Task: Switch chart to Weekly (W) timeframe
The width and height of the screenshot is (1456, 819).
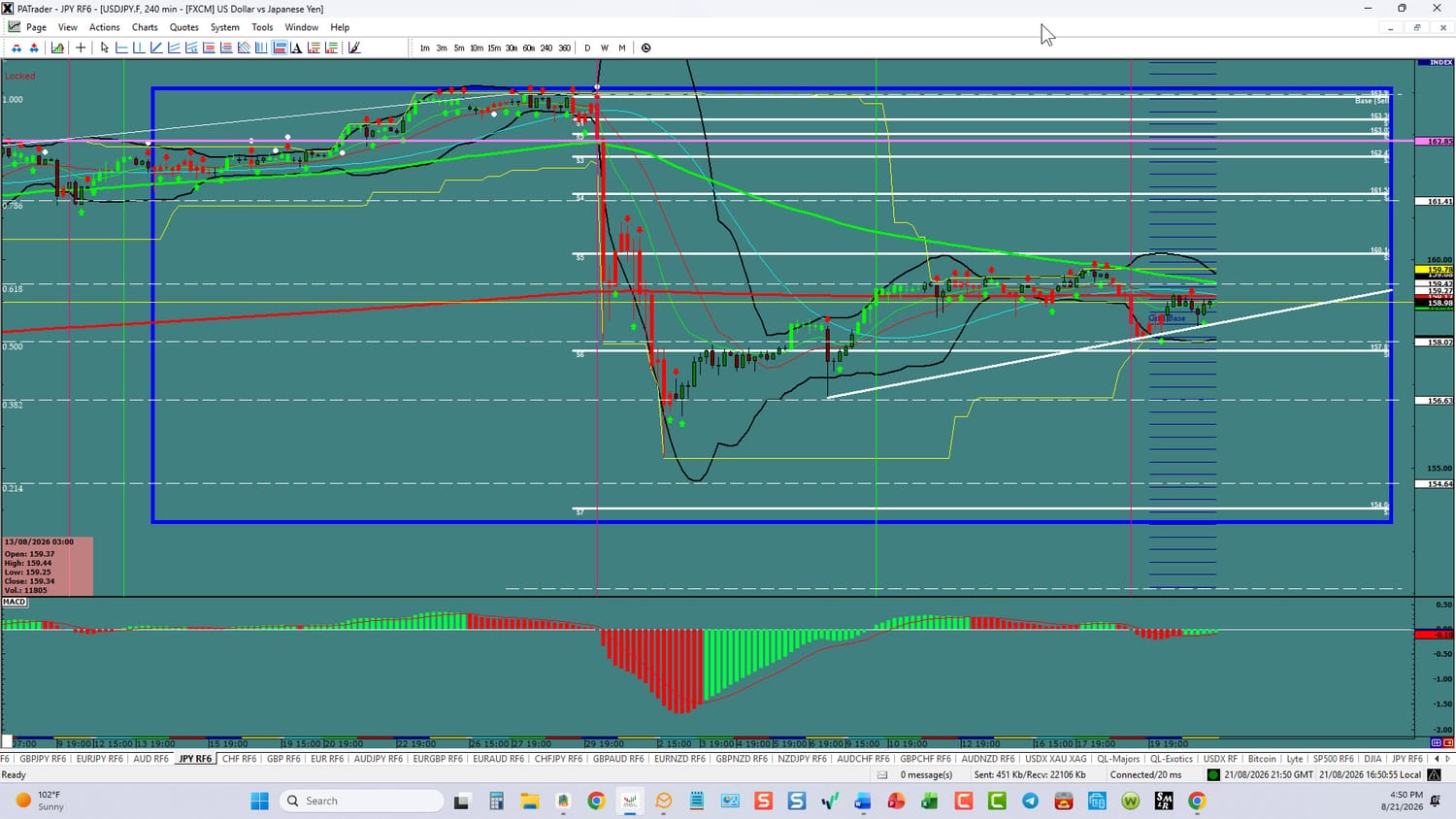Action: click(605, 48)
